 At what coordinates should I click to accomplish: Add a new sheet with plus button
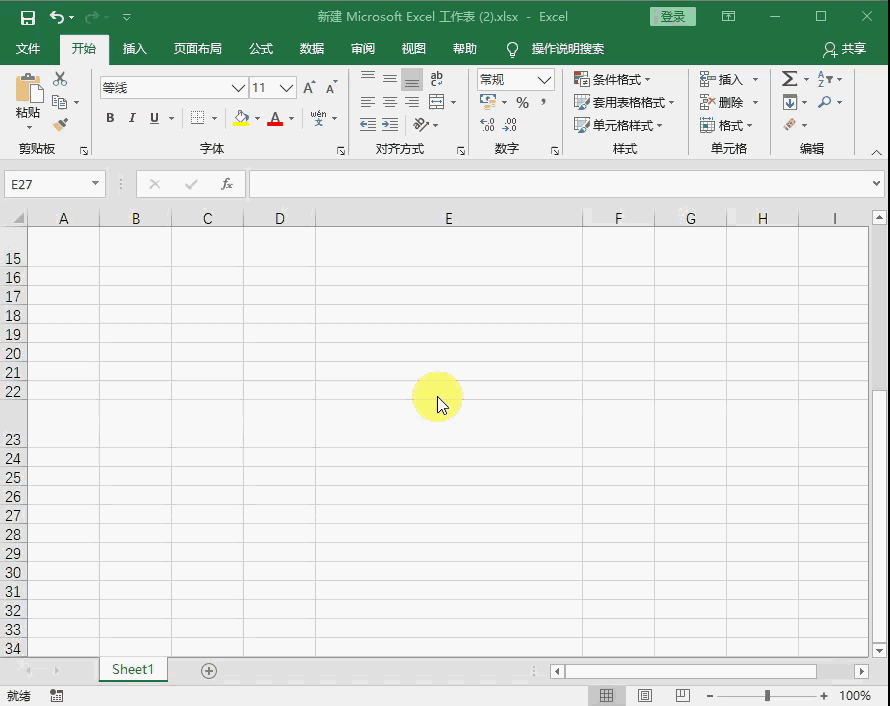[x=209, y=671]
